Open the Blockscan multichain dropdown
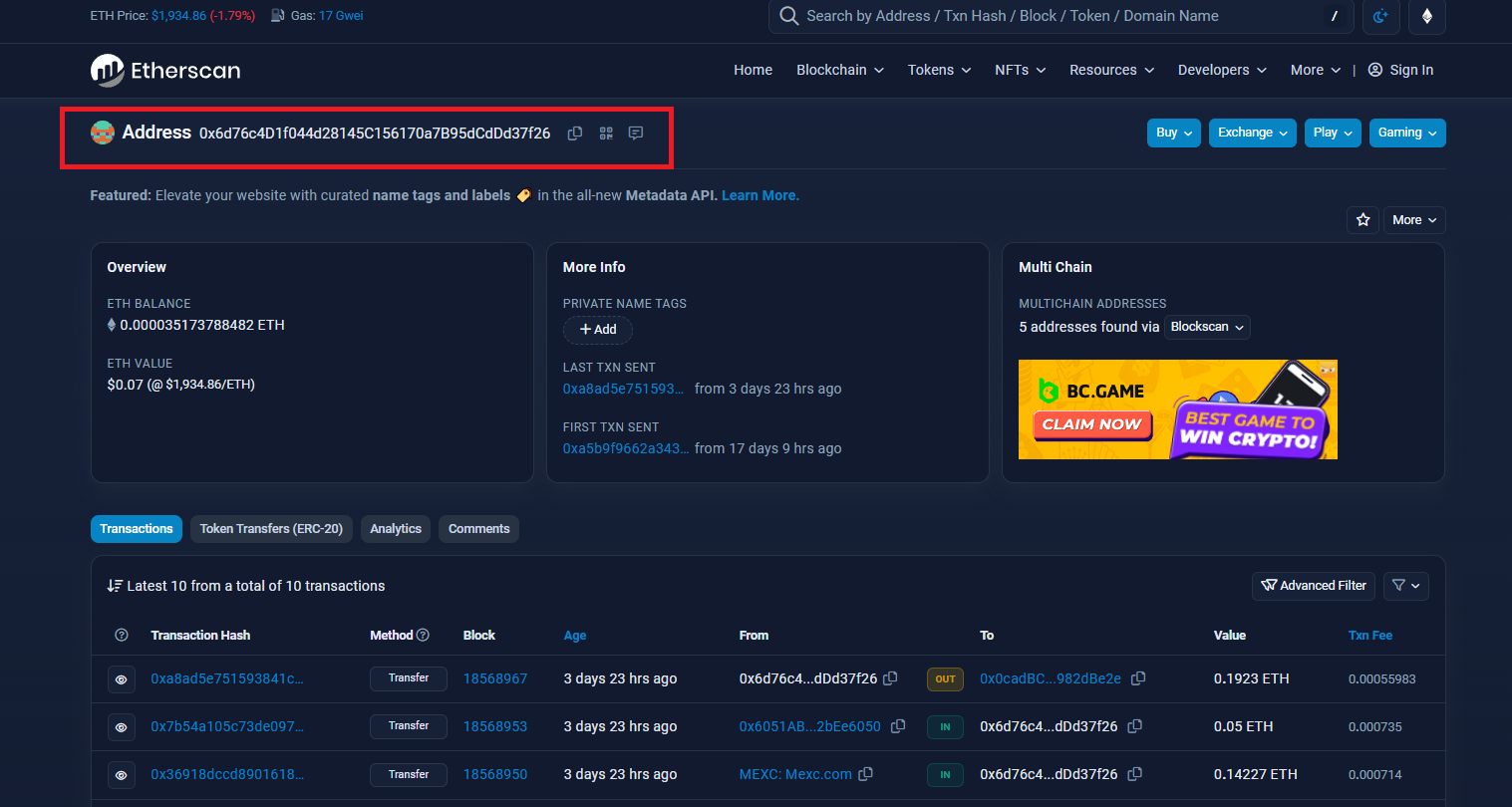 click(x=1207, y=327)
